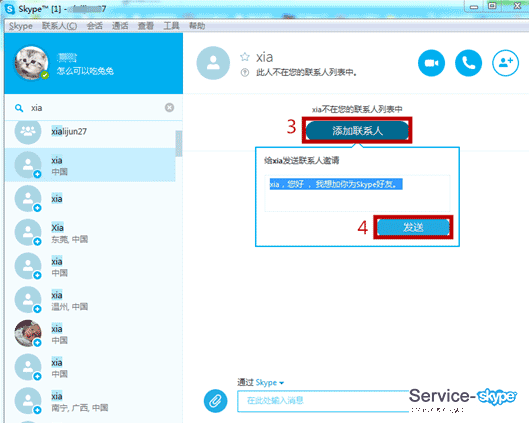Click the info icon beside 此人不在您的联系人列表中

pyautogui.click(x=245, y=72)
